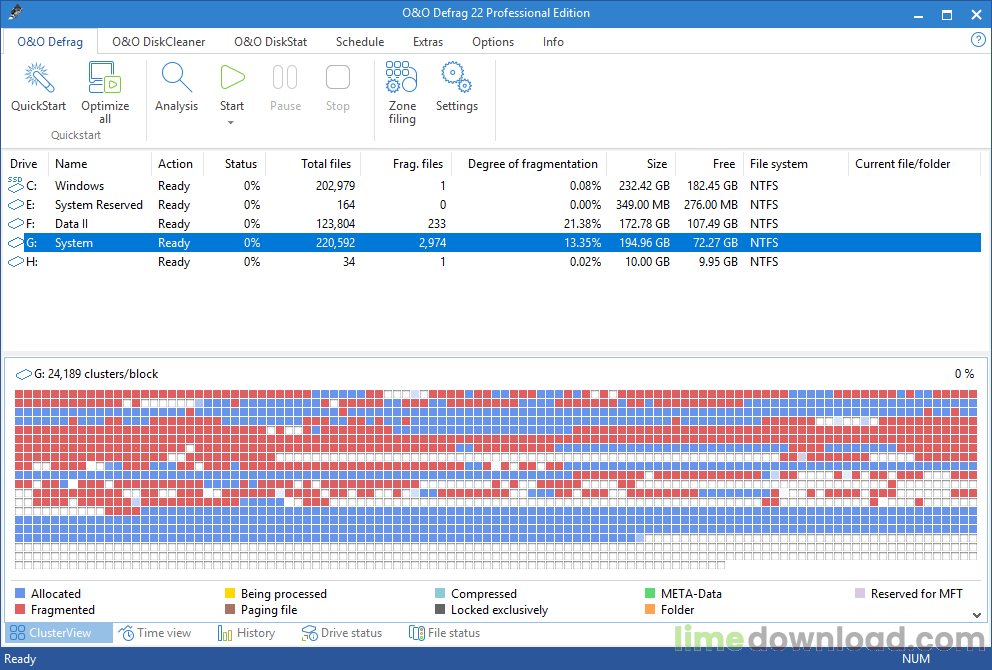The image size is (992, 670).
Task: Expand the Start button dropdown arrow
Action: [231, 123]
